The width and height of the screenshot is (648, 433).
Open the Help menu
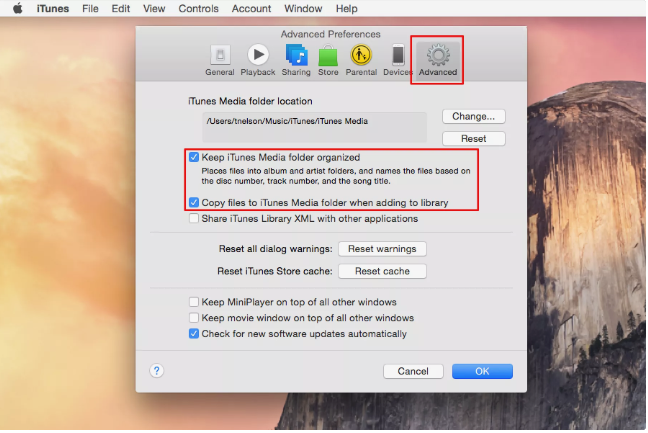(346, 8)
